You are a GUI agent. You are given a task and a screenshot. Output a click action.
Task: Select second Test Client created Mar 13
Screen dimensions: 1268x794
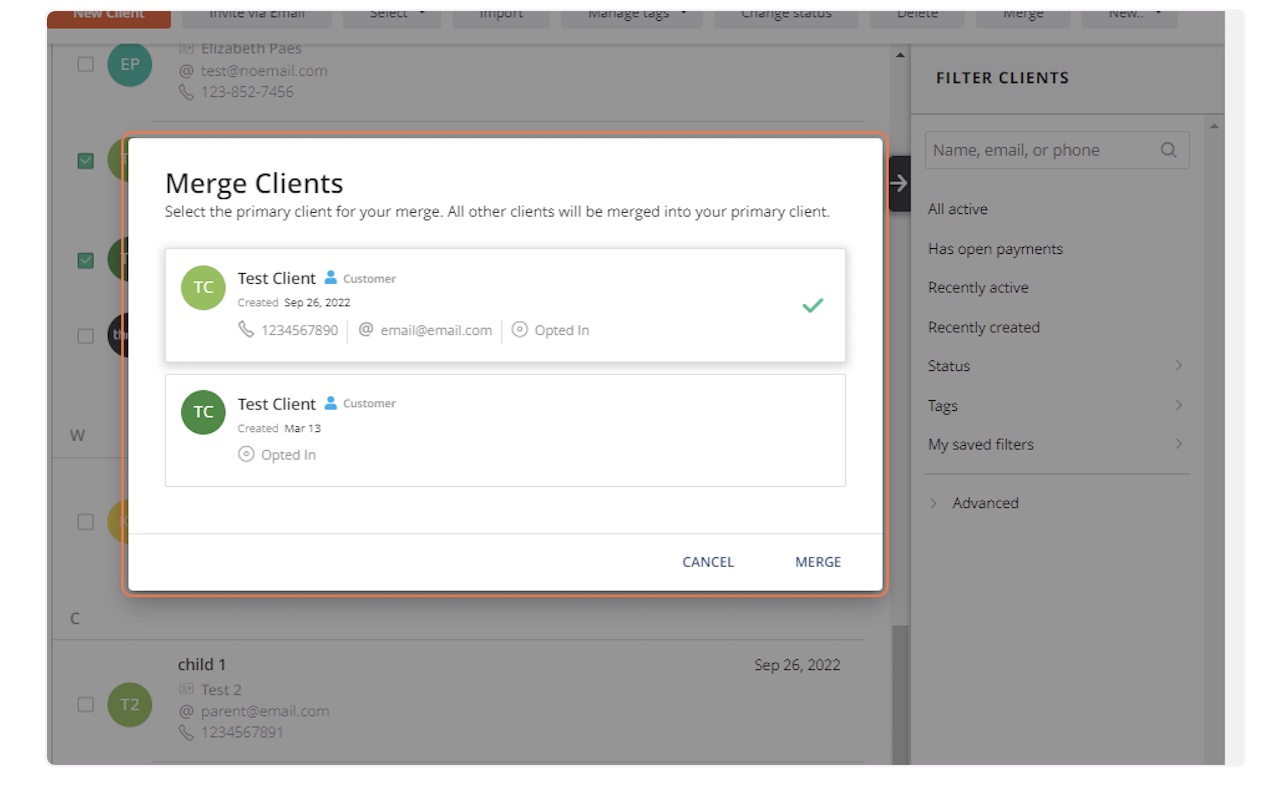[505, 430]
